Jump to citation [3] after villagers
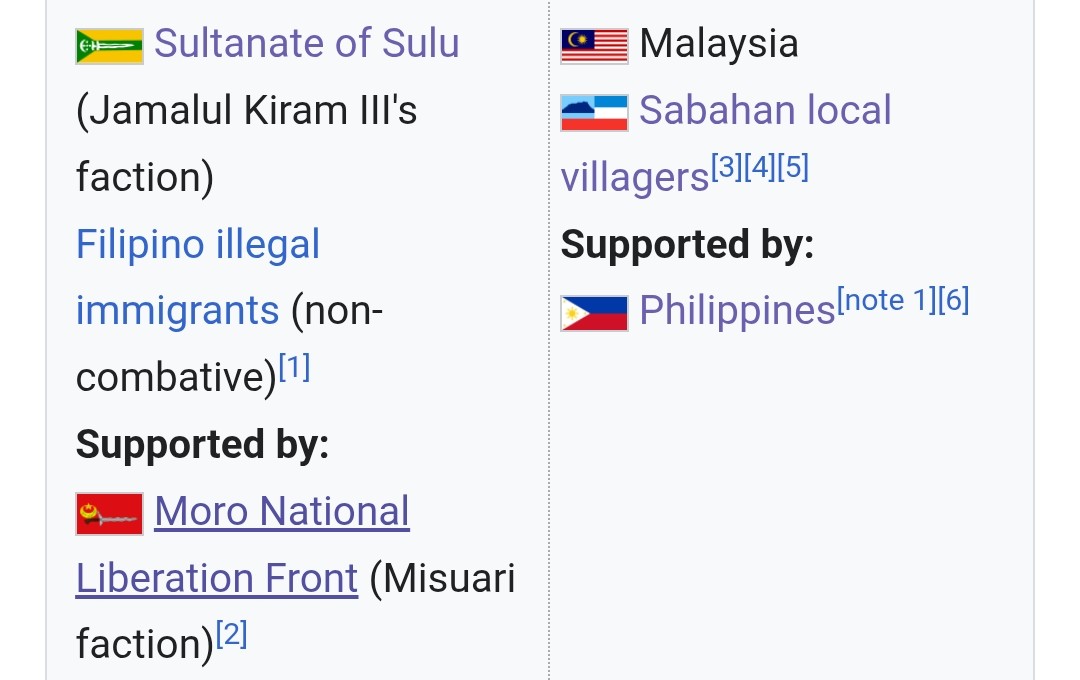 point(727,167)
